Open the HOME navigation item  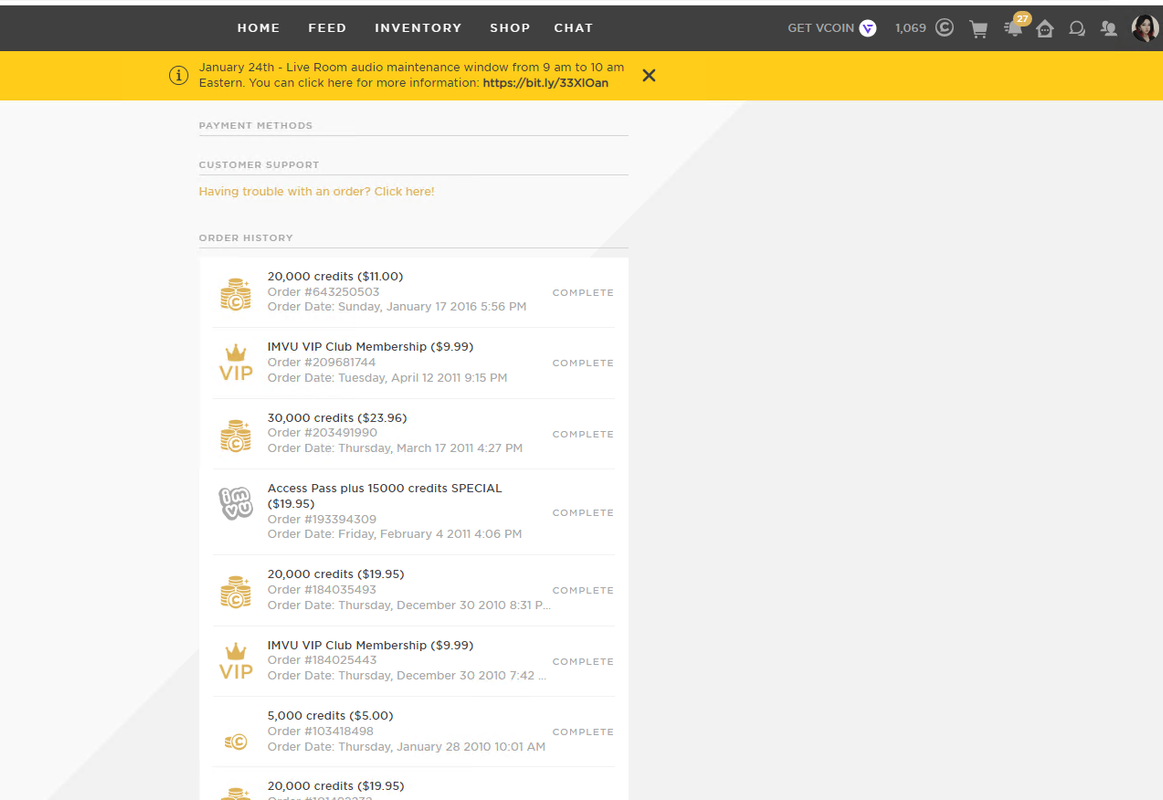(x=258, y=28)
